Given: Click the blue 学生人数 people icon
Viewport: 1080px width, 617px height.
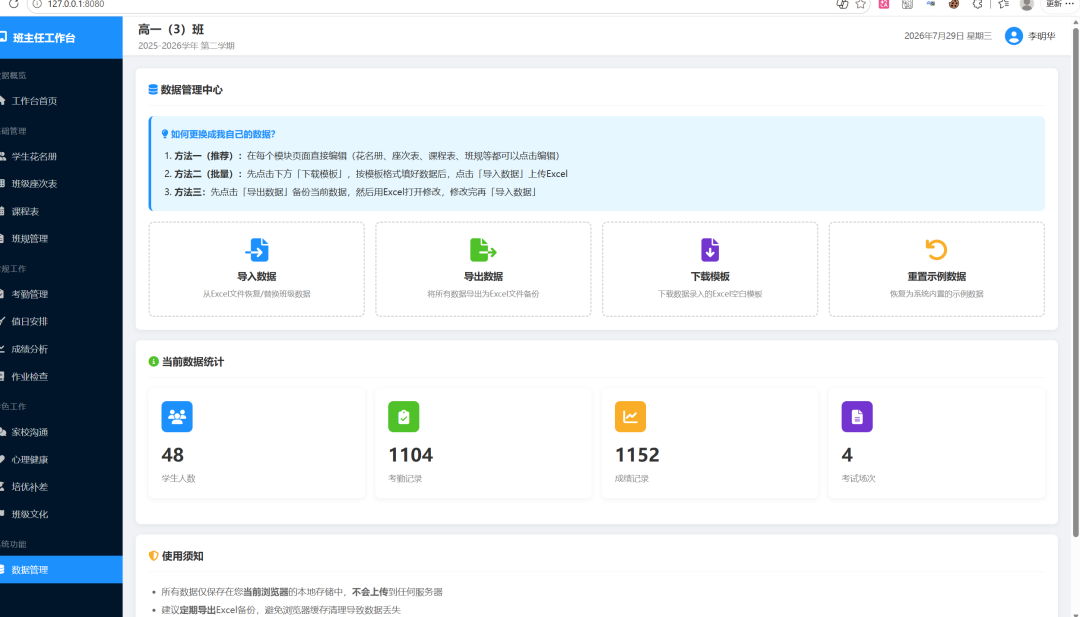Looking at the screenshot, I should click(x=177, y=417).
